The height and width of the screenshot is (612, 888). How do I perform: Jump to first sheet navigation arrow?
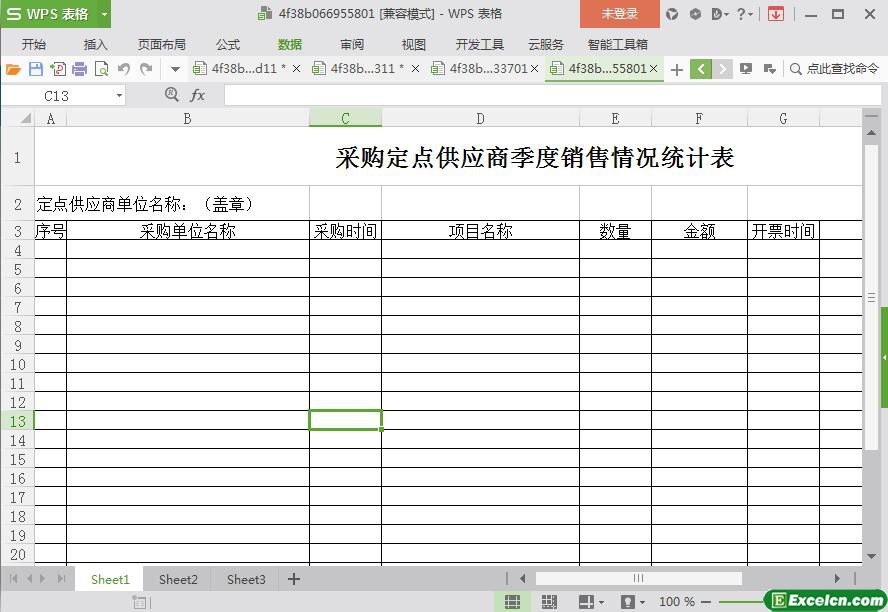[x=14, y=579]
